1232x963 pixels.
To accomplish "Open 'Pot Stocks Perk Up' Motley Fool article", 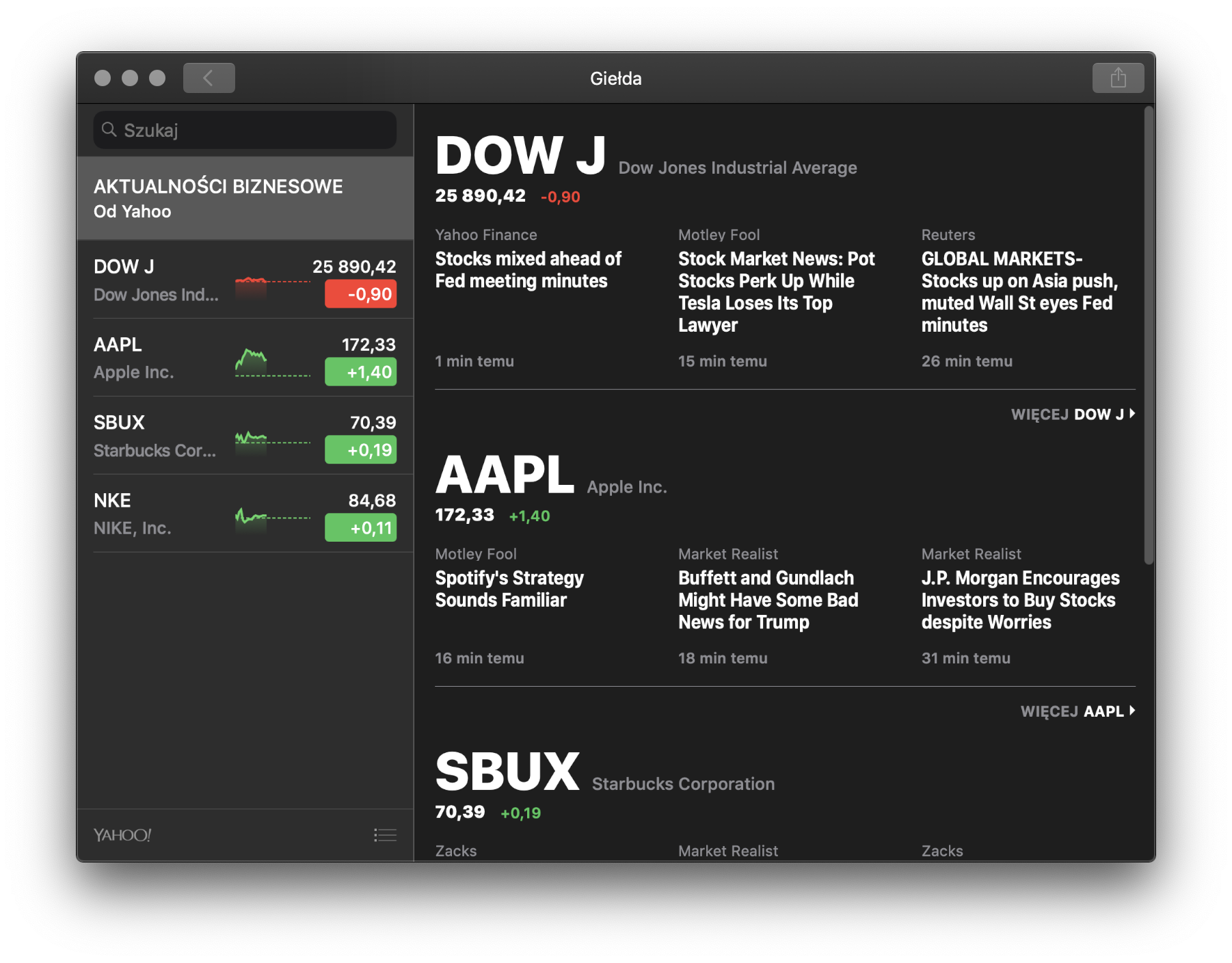I will [777, 292].
